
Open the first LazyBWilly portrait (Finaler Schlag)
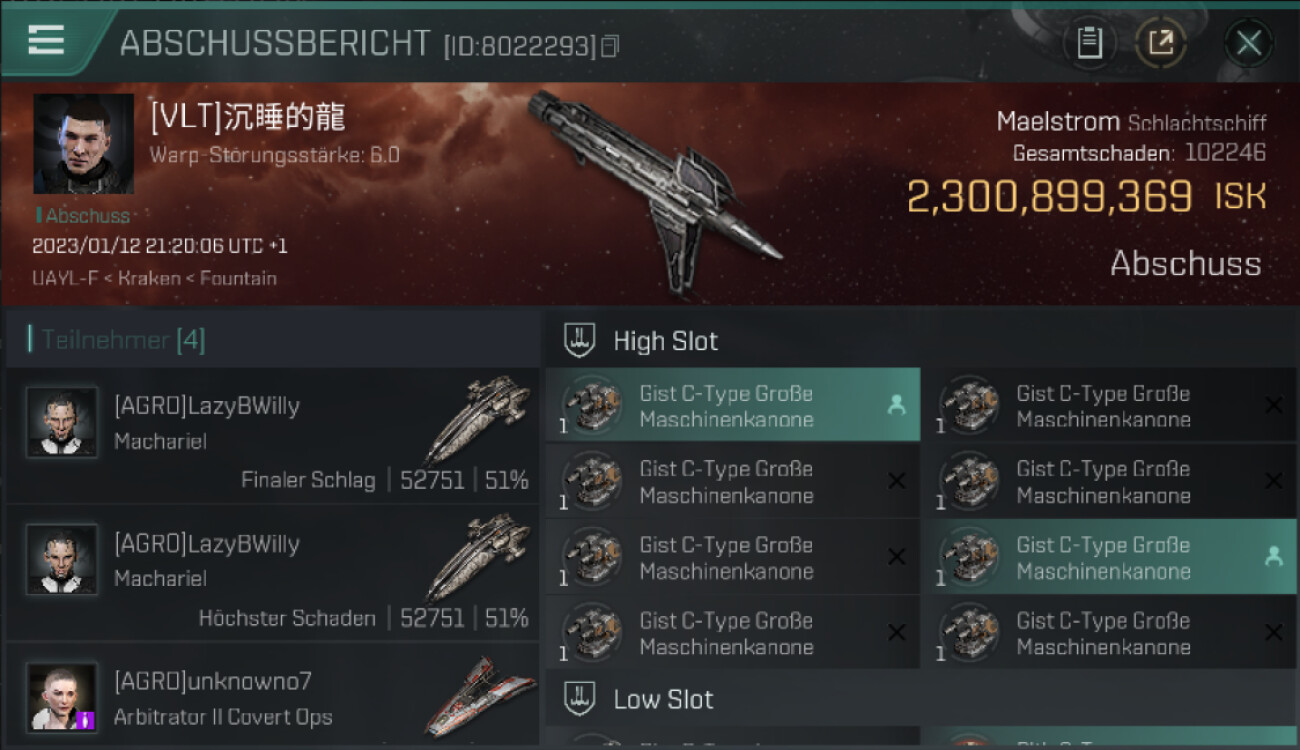point(62,423)
